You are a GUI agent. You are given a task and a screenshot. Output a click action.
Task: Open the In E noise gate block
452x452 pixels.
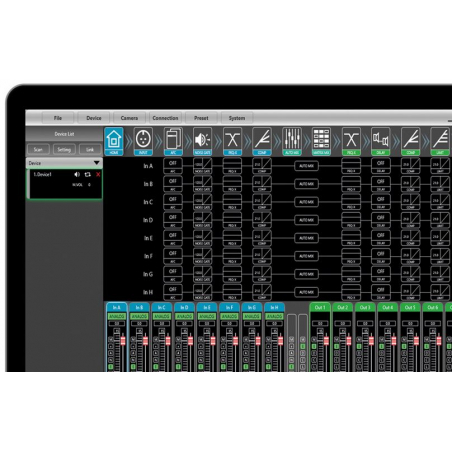(202, 238)
